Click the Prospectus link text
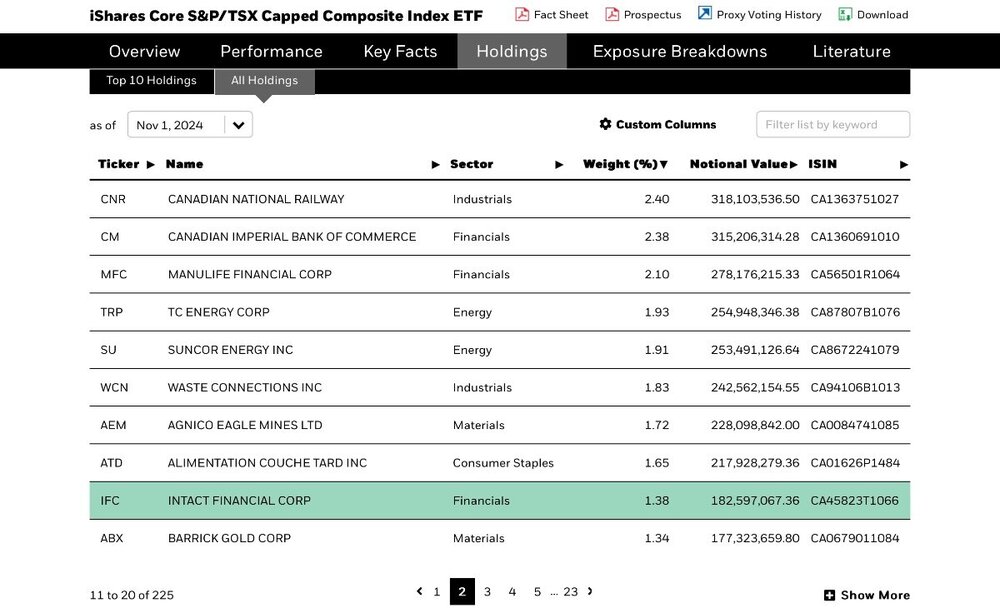The height and width of the screenshot is (613, 1000). [652, 15]
